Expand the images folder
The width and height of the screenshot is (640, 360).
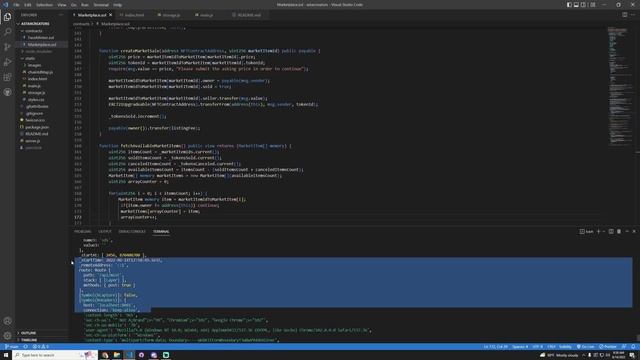[35, 65]
